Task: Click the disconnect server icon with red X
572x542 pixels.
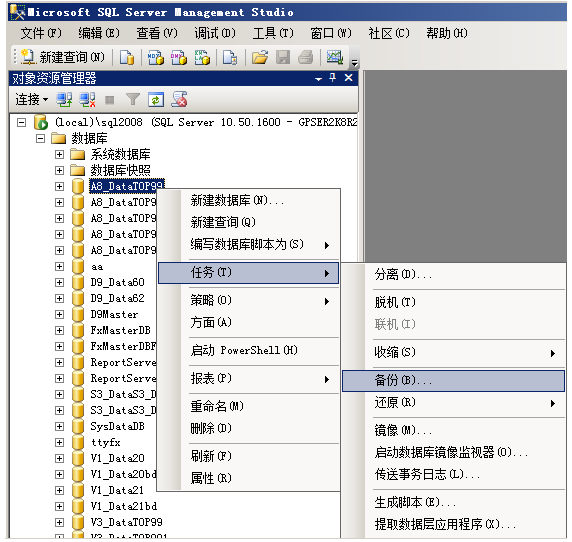Action: click(x=88, y=99)
